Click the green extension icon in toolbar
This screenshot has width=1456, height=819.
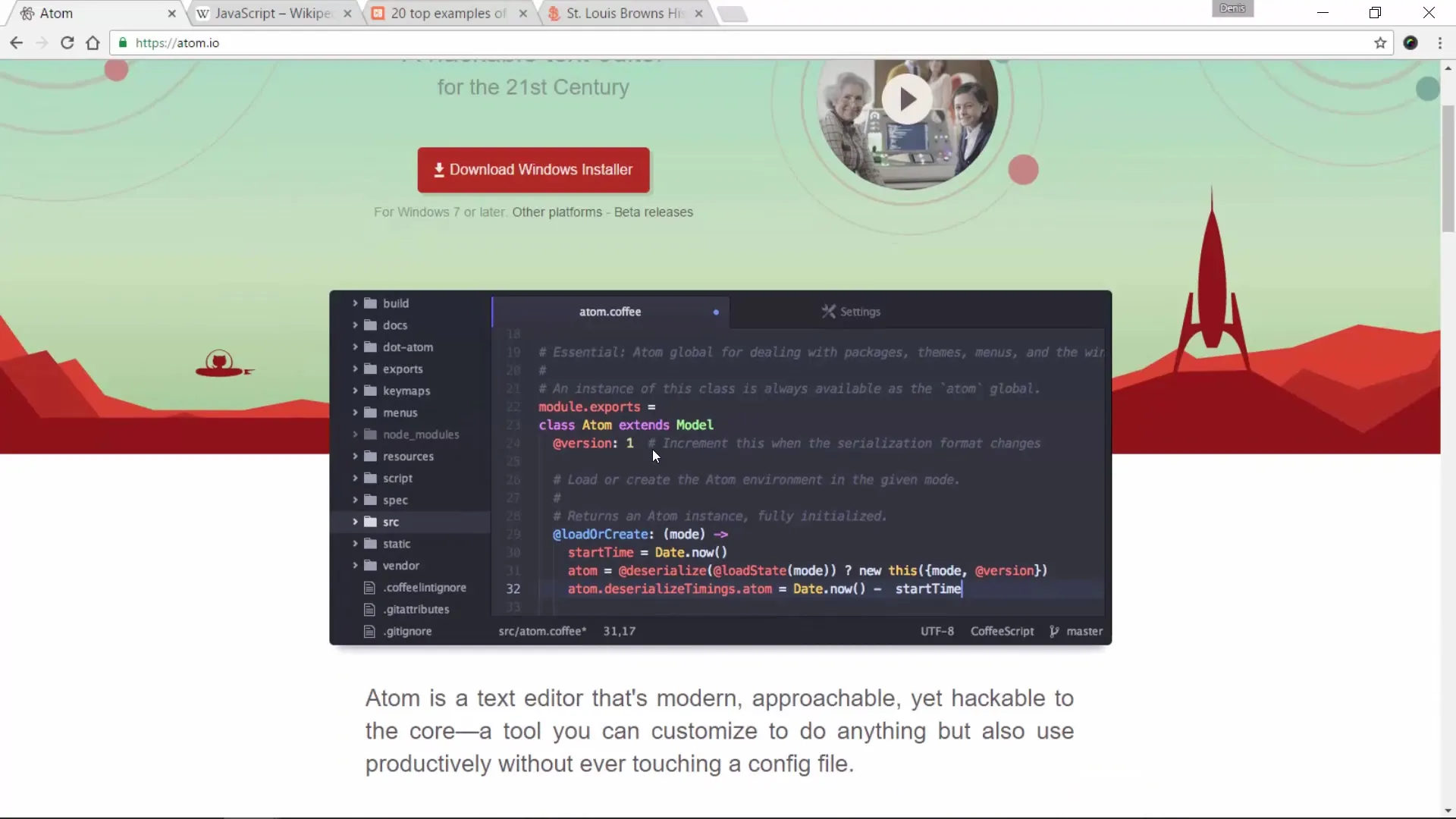1410,43
